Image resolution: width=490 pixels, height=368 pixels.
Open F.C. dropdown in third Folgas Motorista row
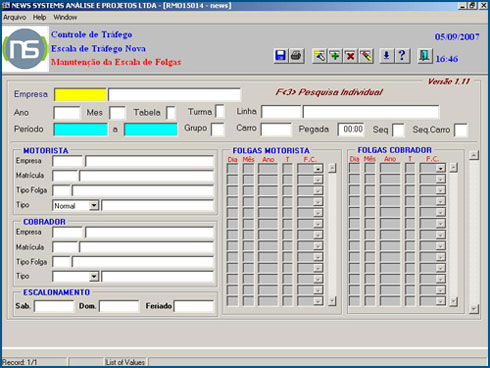coord(318,191)
